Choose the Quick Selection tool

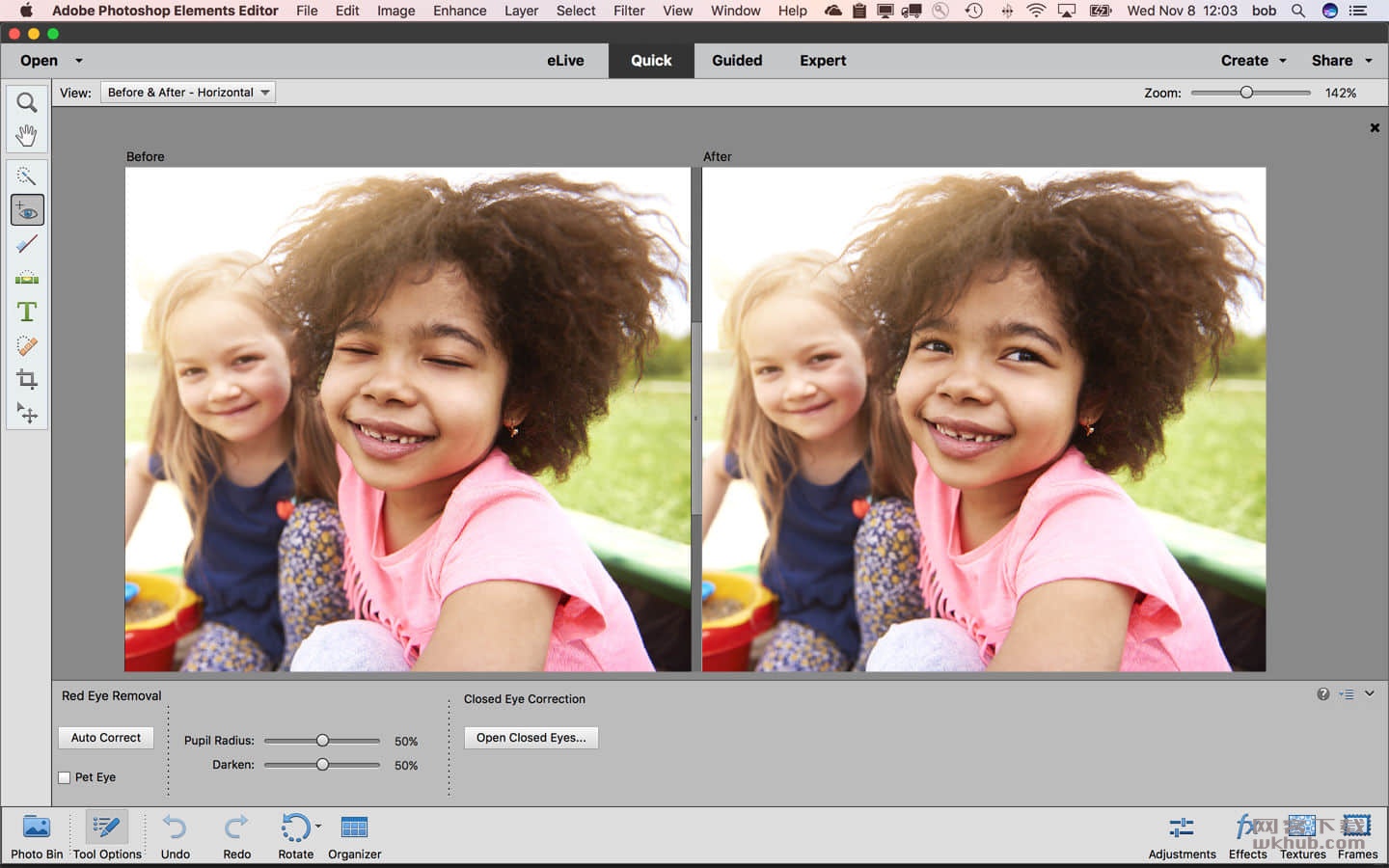27,176
